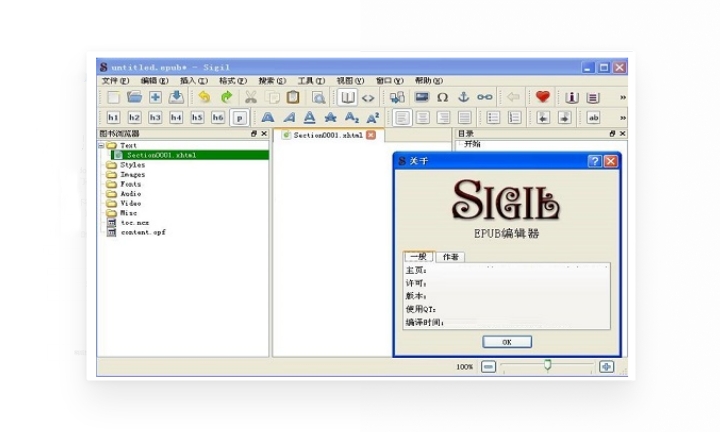The height and width of the screenshot is (432, 720).
Task: Click the 'ab' case change icon
Action: 593,118
